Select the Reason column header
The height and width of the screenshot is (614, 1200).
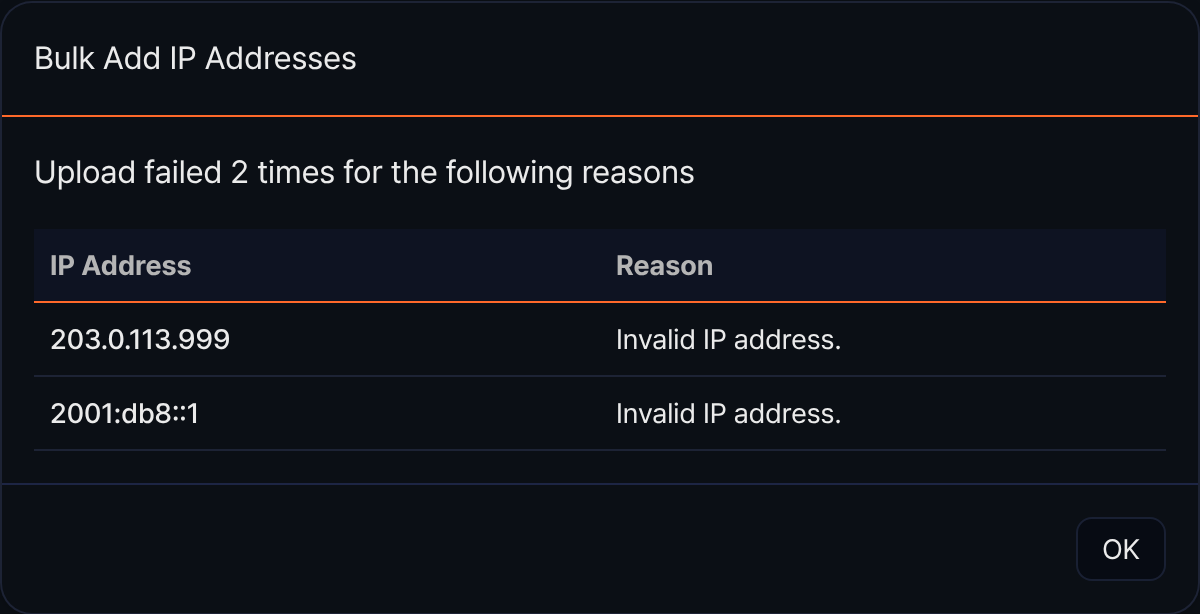pyautogui.click(x=664, y=265)
